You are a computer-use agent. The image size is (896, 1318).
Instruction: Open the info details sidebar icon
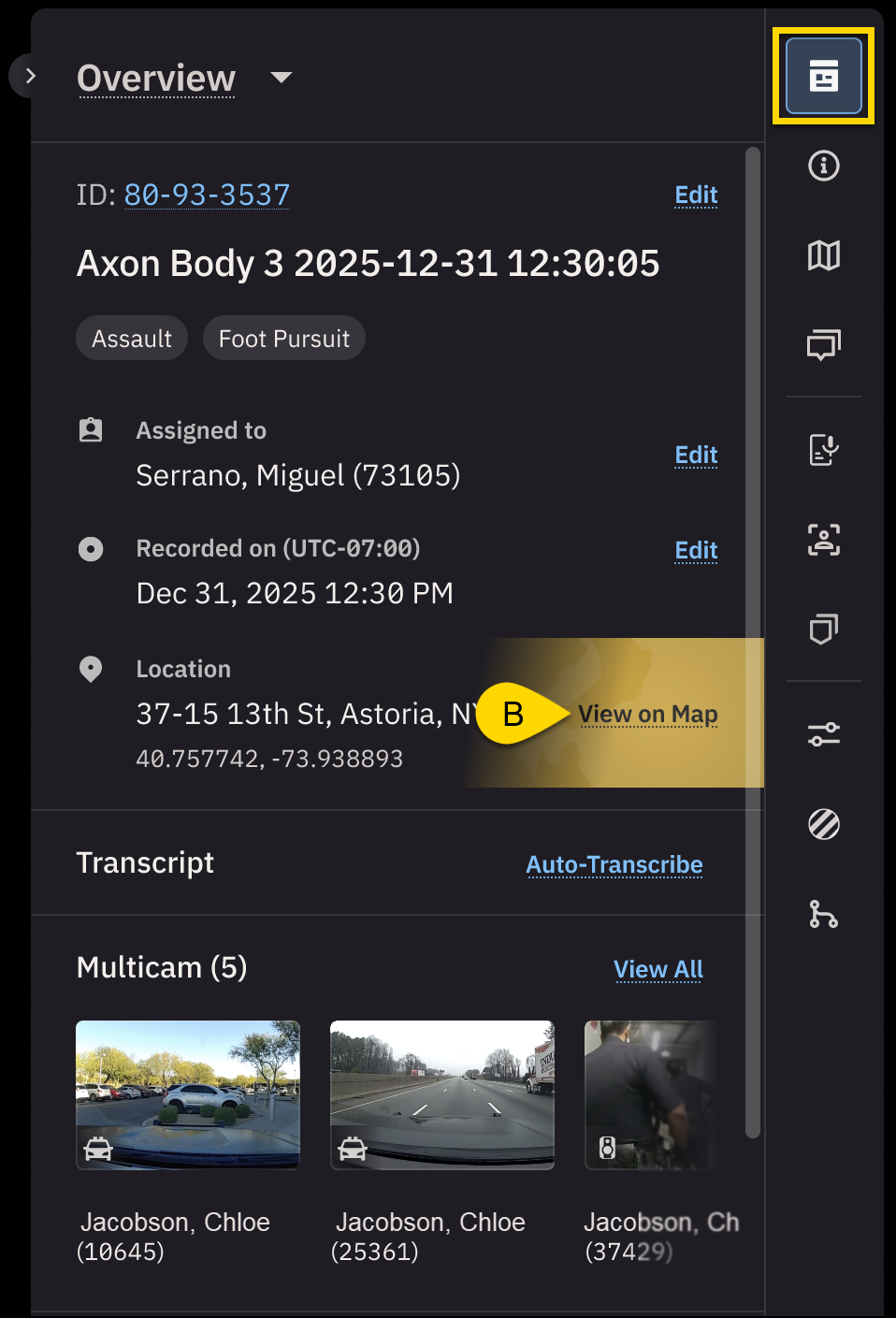pyautogui.click(x=823, y=167)
